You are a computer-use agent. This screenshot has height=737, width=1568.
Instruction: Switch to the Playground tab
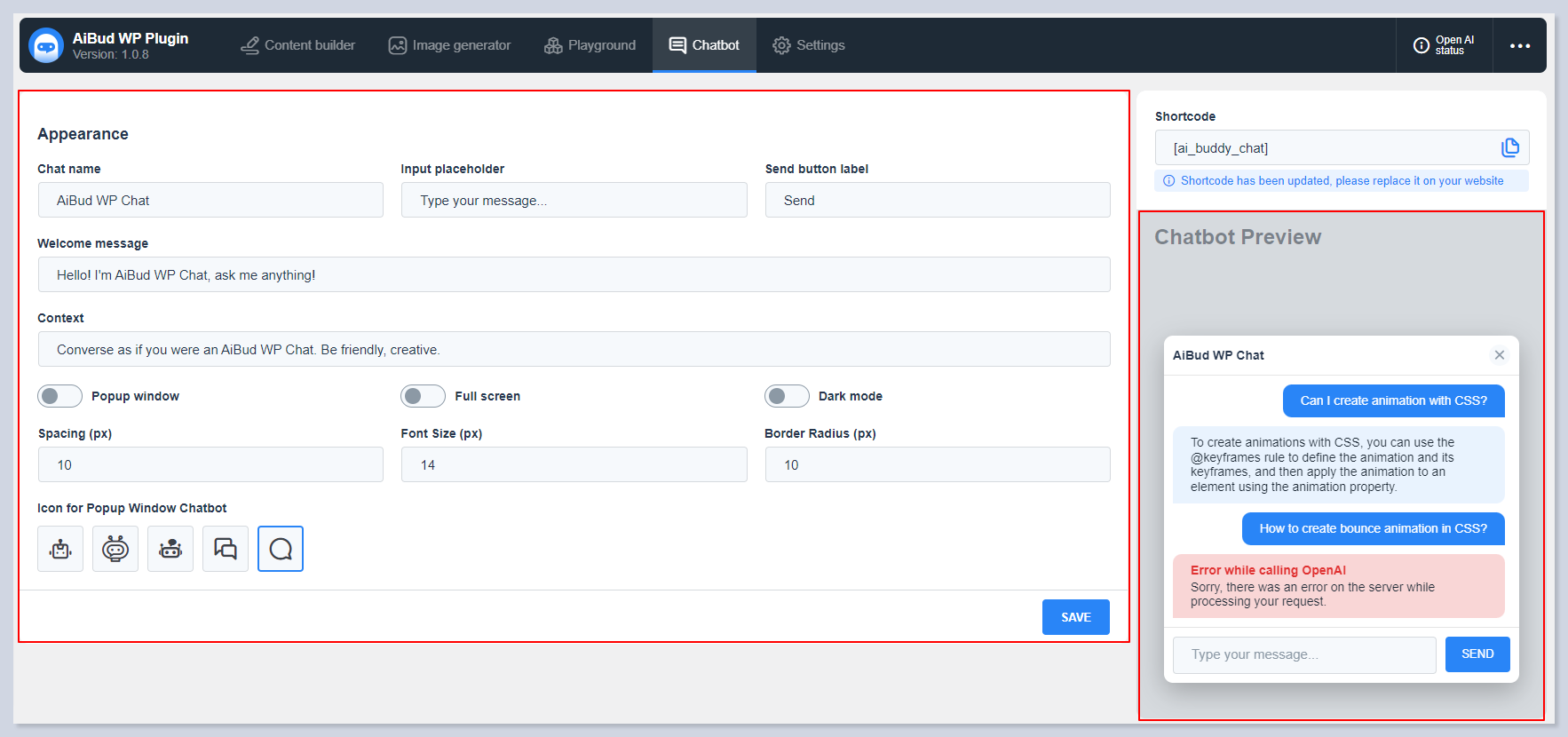click(x=590, y=45)
